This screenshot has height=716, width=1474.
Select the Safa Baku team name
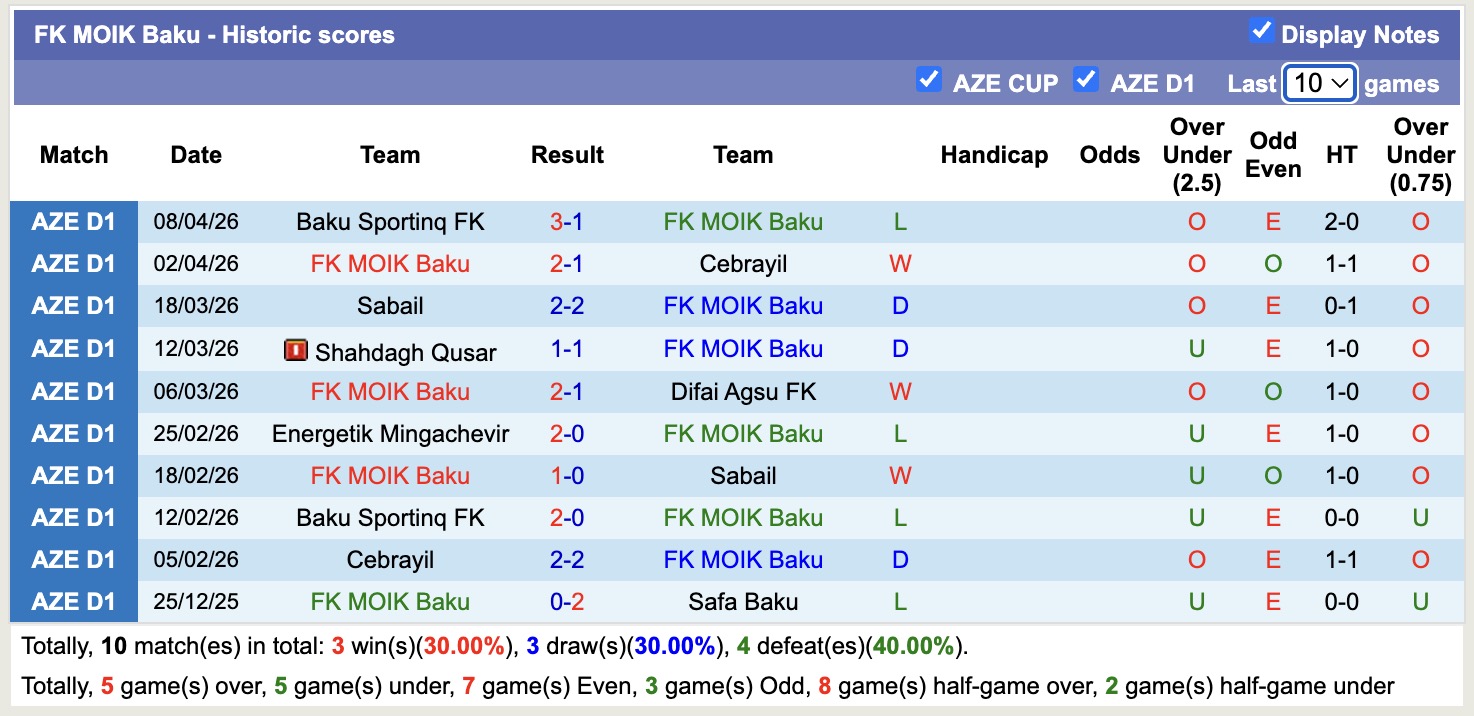[743, 601]
